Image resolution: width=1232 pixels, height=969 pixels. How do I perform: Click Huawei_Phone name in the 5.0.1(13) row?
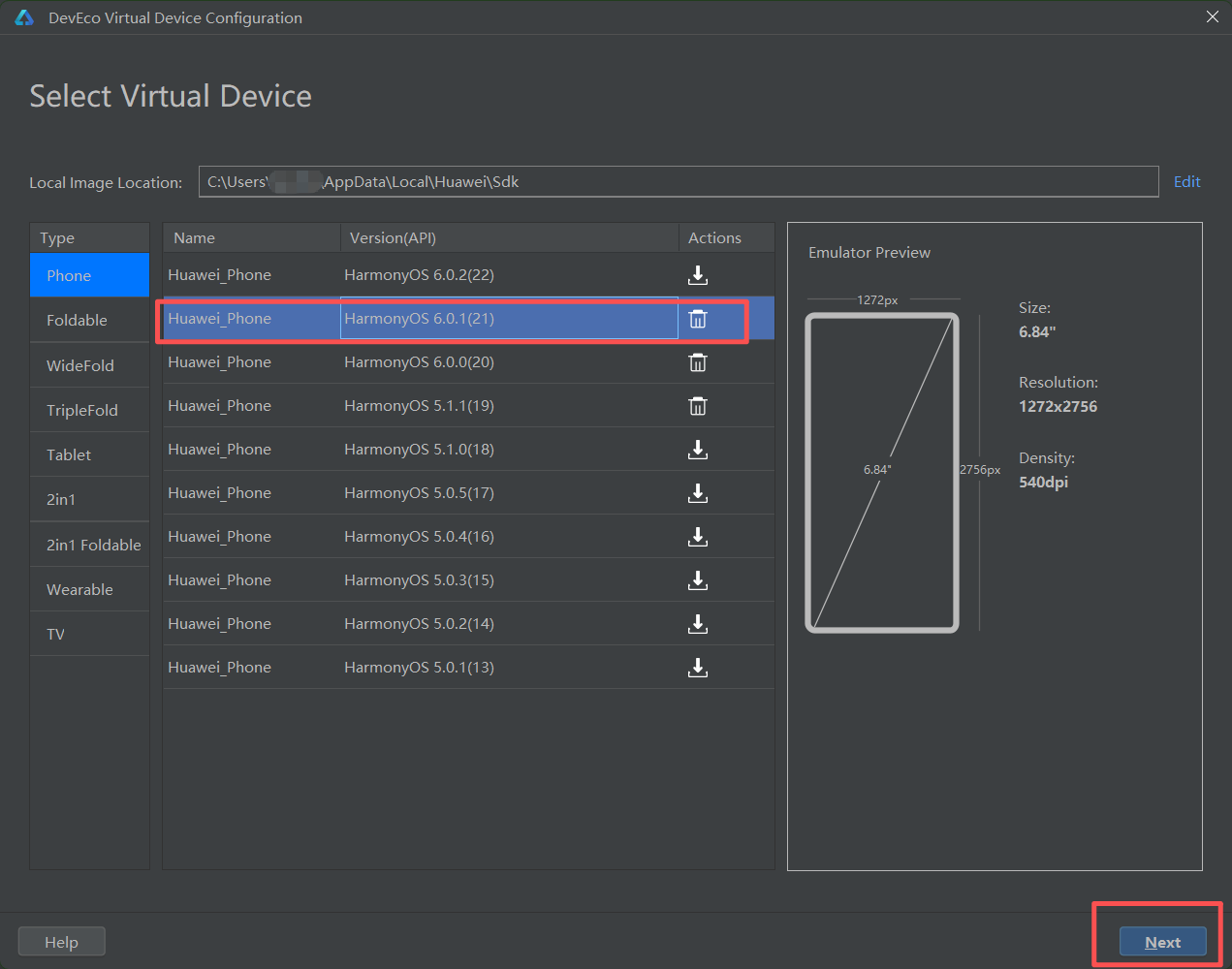pyautogui.click(x=219, y=668)
